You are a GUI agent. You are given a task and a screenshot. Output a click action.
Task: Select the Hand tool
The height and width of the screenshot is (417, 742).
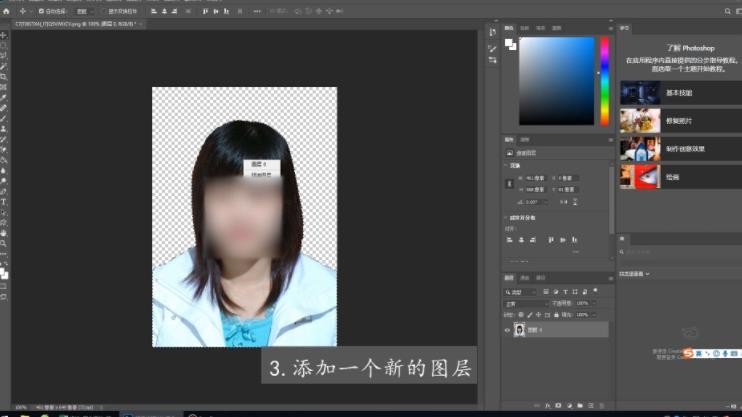tap(4, 233)
